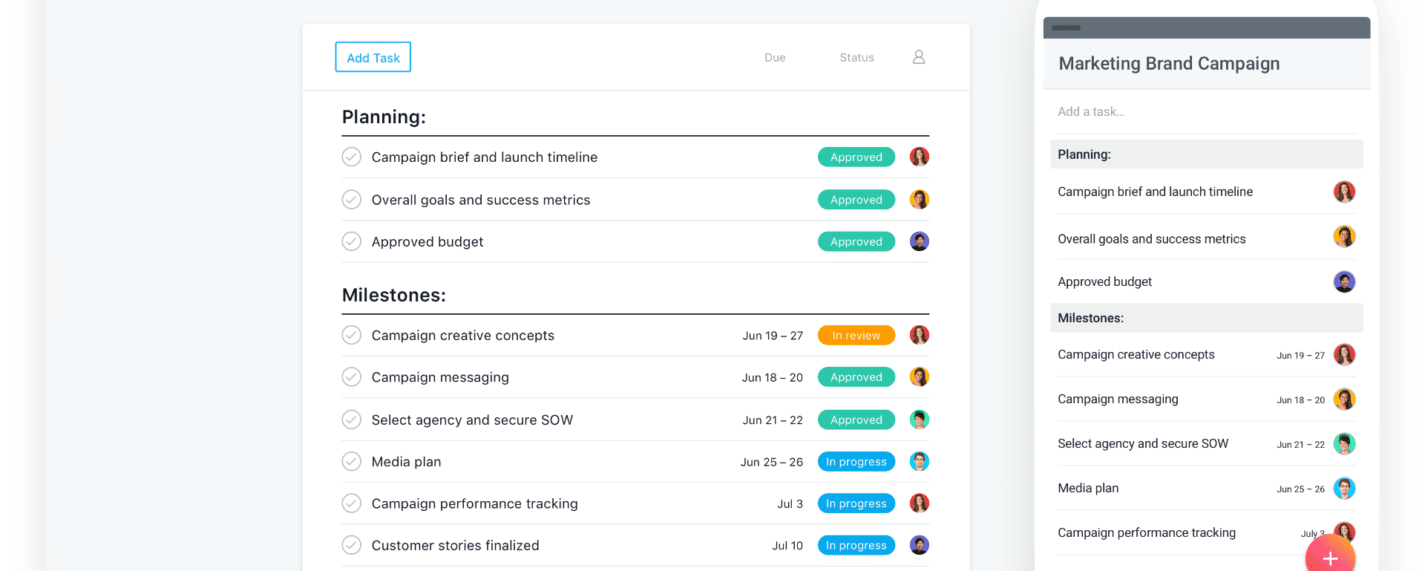Click the Add Task button
The width and height of the screenshot is (1425, 571).
[x=372, y=58]
